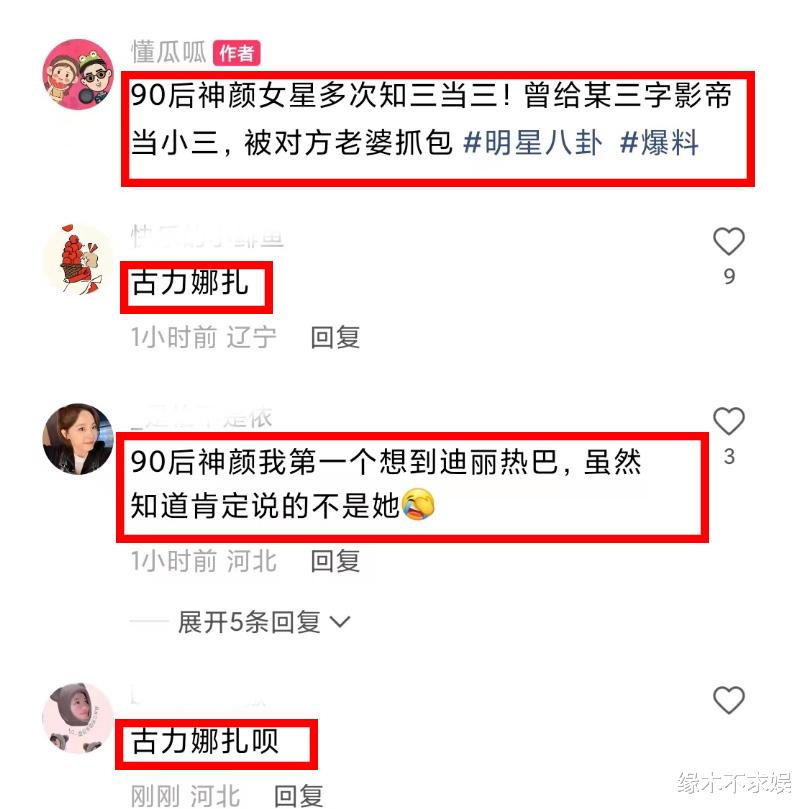Like the 古力娜扎呗 comment heart

coord(728,700)
